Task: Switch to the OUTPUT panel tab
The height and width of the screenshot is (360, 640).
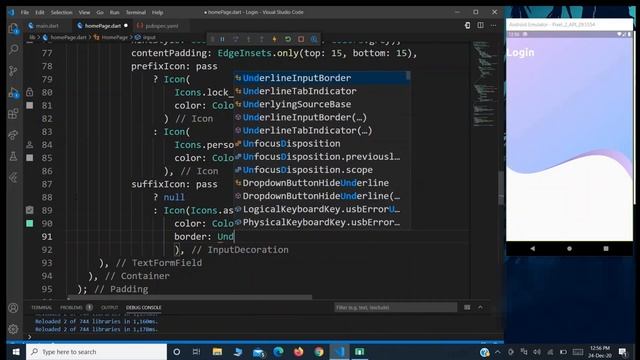Action: tap(109, 307)
